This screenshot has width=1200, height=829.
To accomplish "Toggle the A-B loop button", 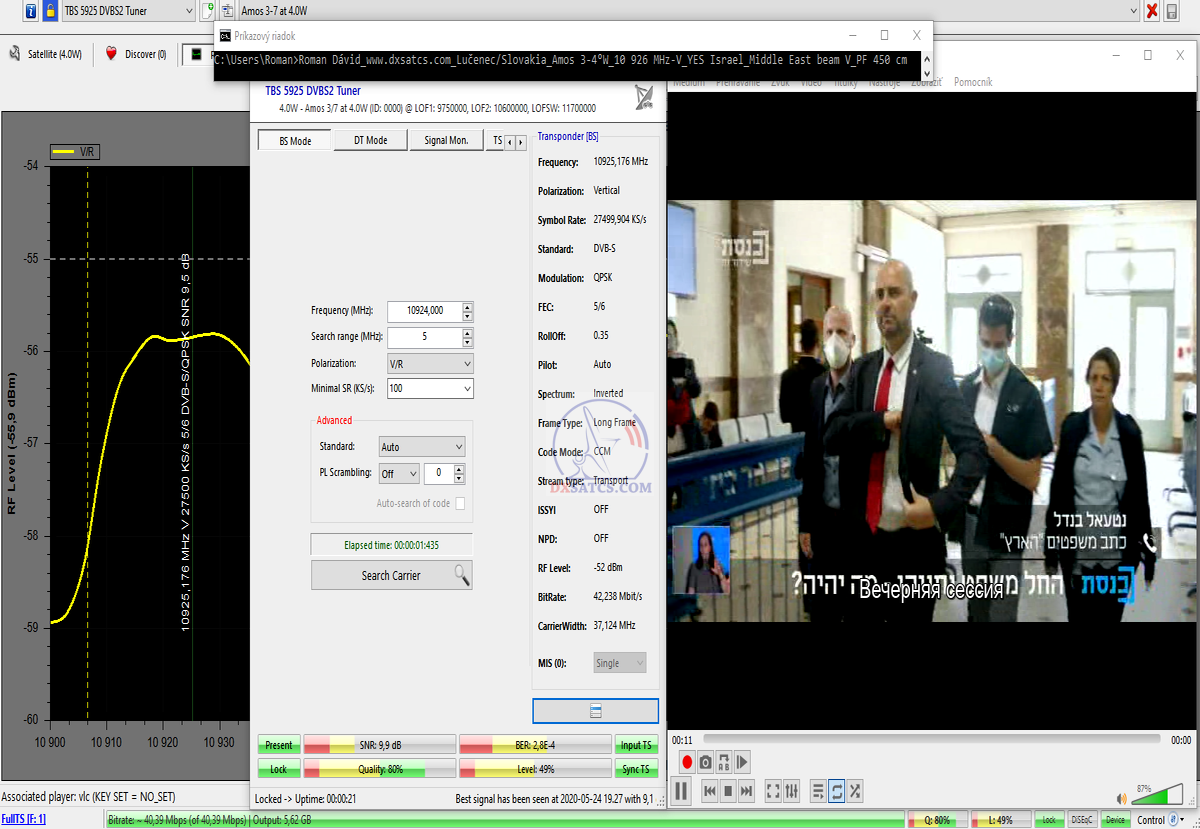I will coord(724,762).
